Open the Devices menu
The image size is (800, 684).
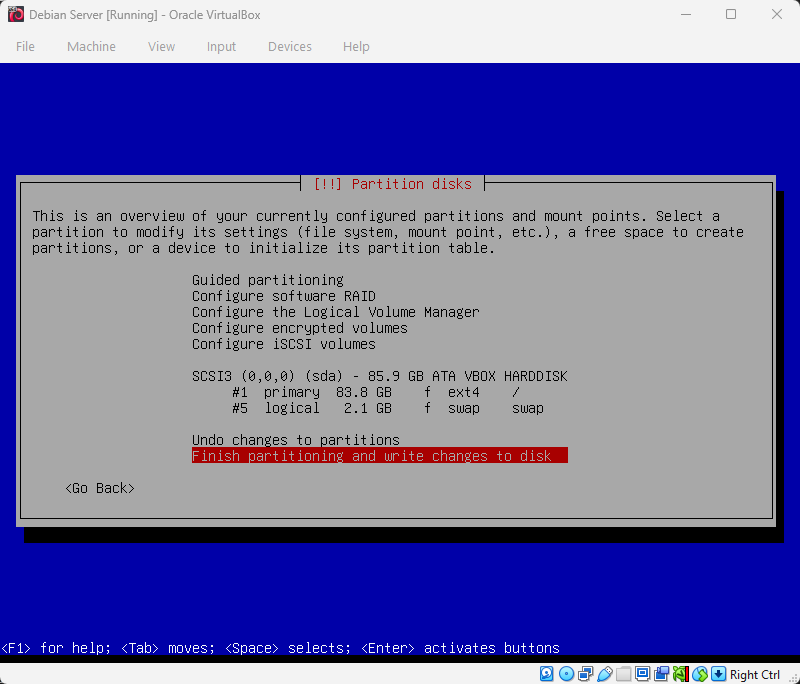pyautogui.click(x=290, y=46)
